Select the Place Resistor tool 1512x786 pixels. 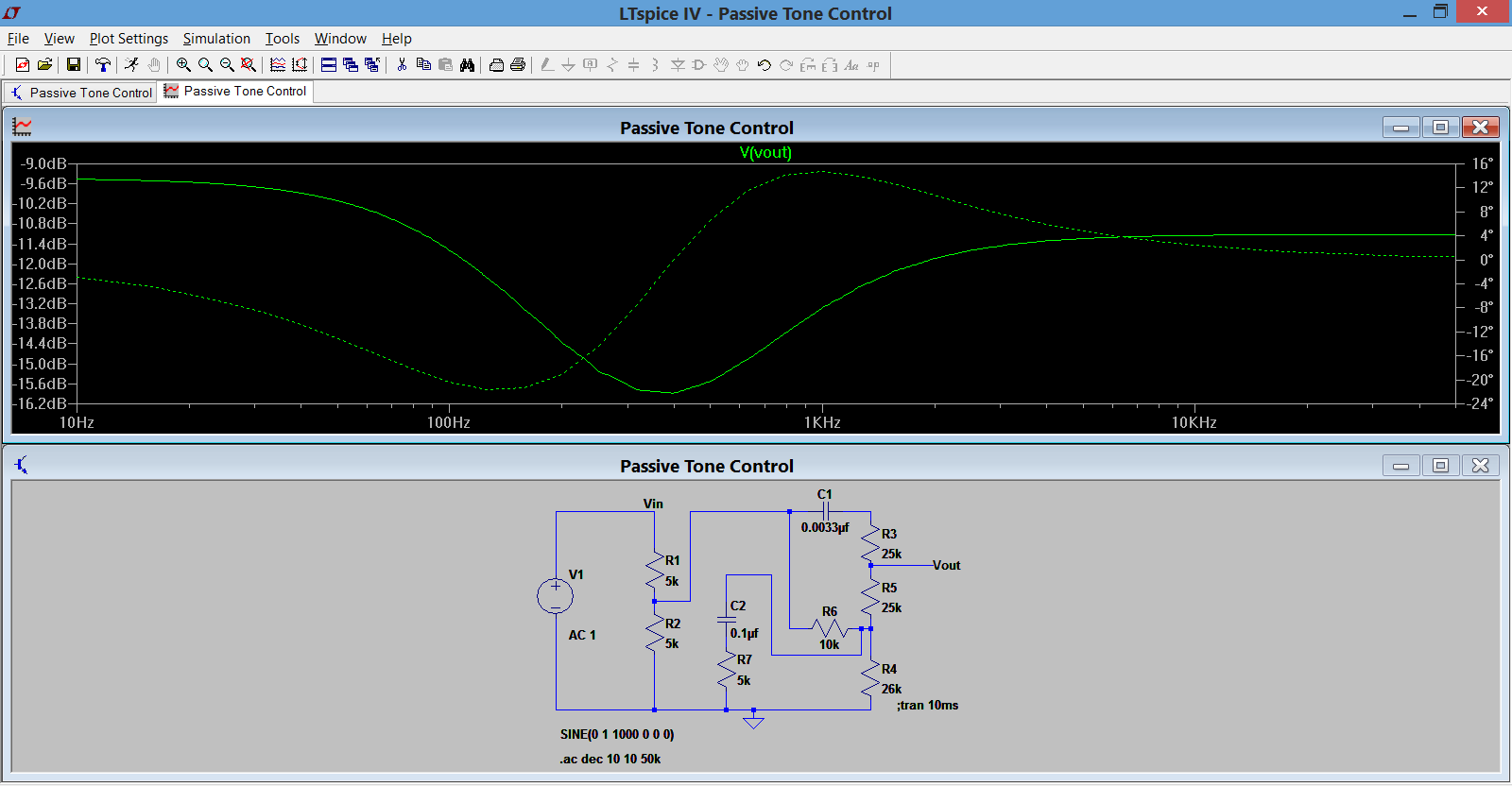[612, 65]
